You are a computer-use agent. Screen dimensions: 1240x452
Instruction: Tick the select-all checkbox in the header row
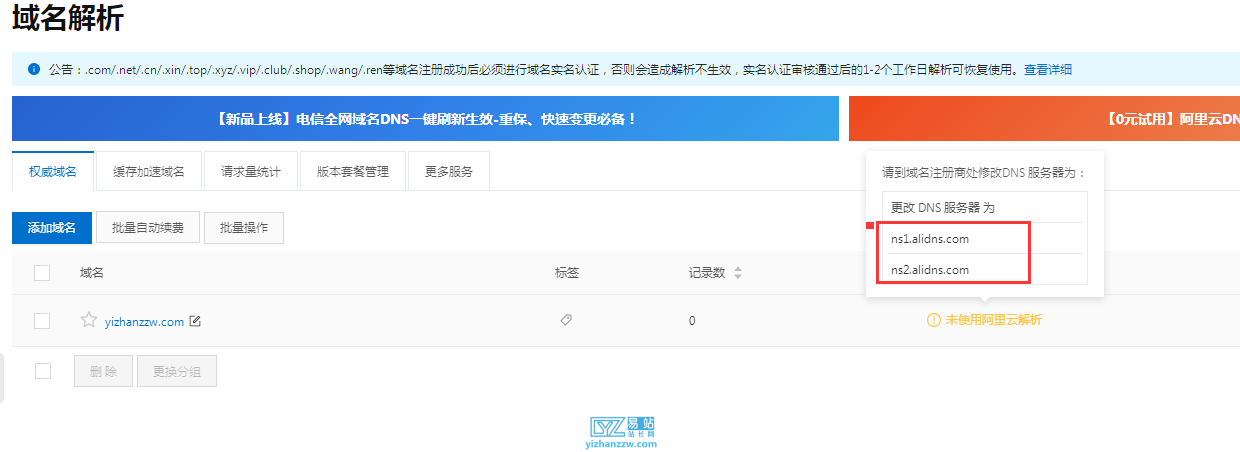point(42,272)
